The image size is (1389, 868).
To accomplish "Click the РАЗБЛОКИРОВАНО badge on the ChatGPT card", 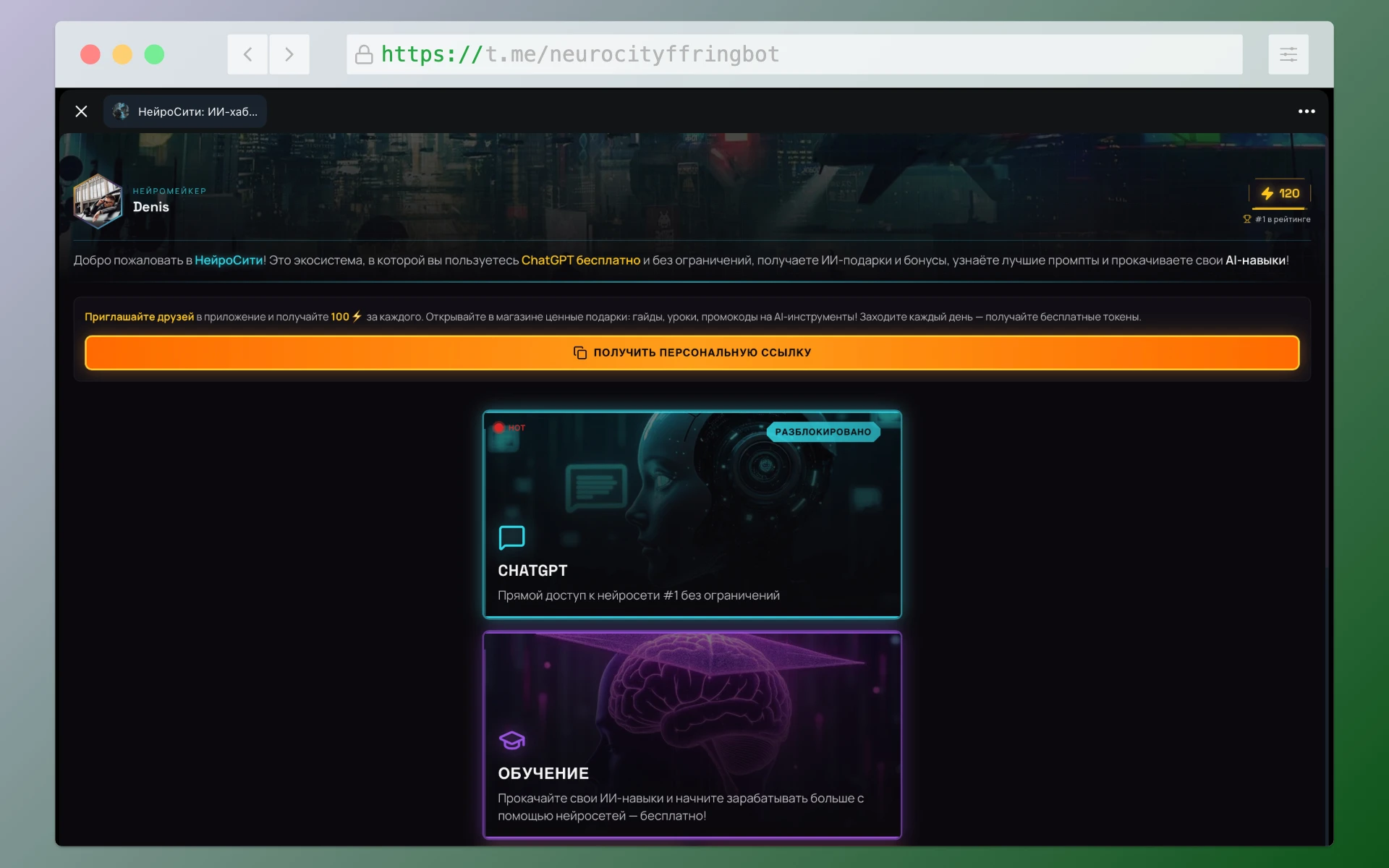I will pyautogui.click(x=823, y=432).
